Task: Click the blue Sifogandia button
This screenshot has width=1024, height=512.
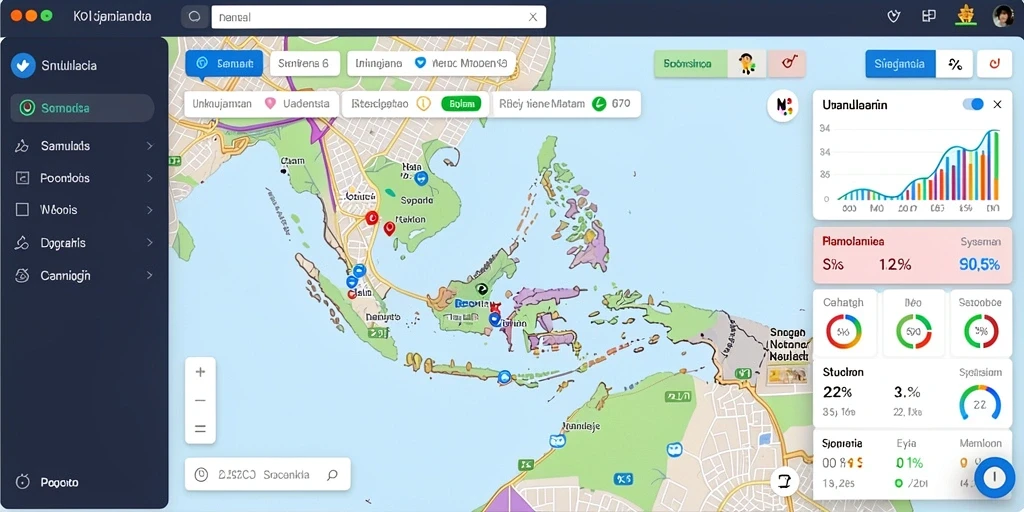Action: tap(901, 64)
